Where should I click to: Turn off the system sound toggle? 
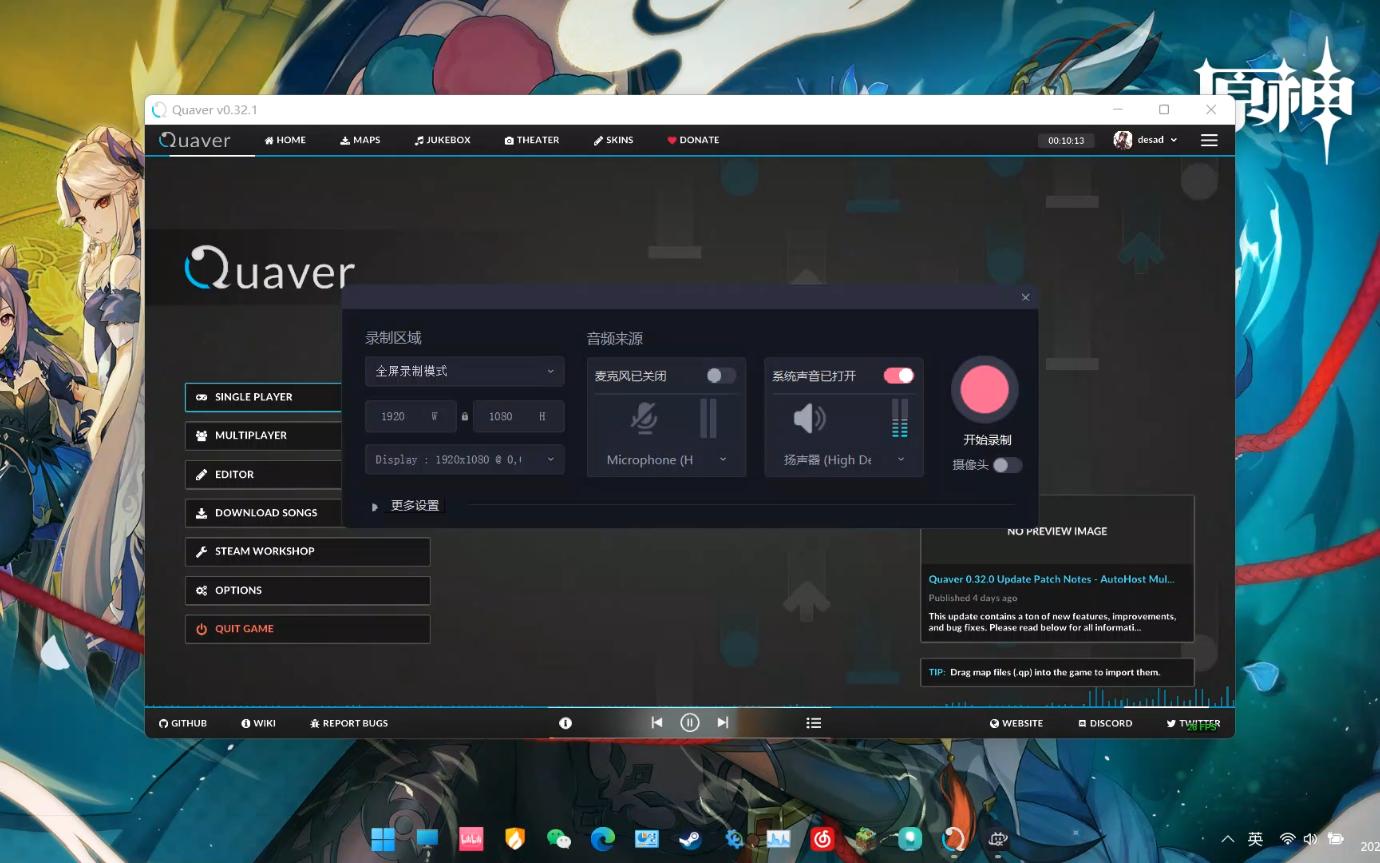pos(899,375)
